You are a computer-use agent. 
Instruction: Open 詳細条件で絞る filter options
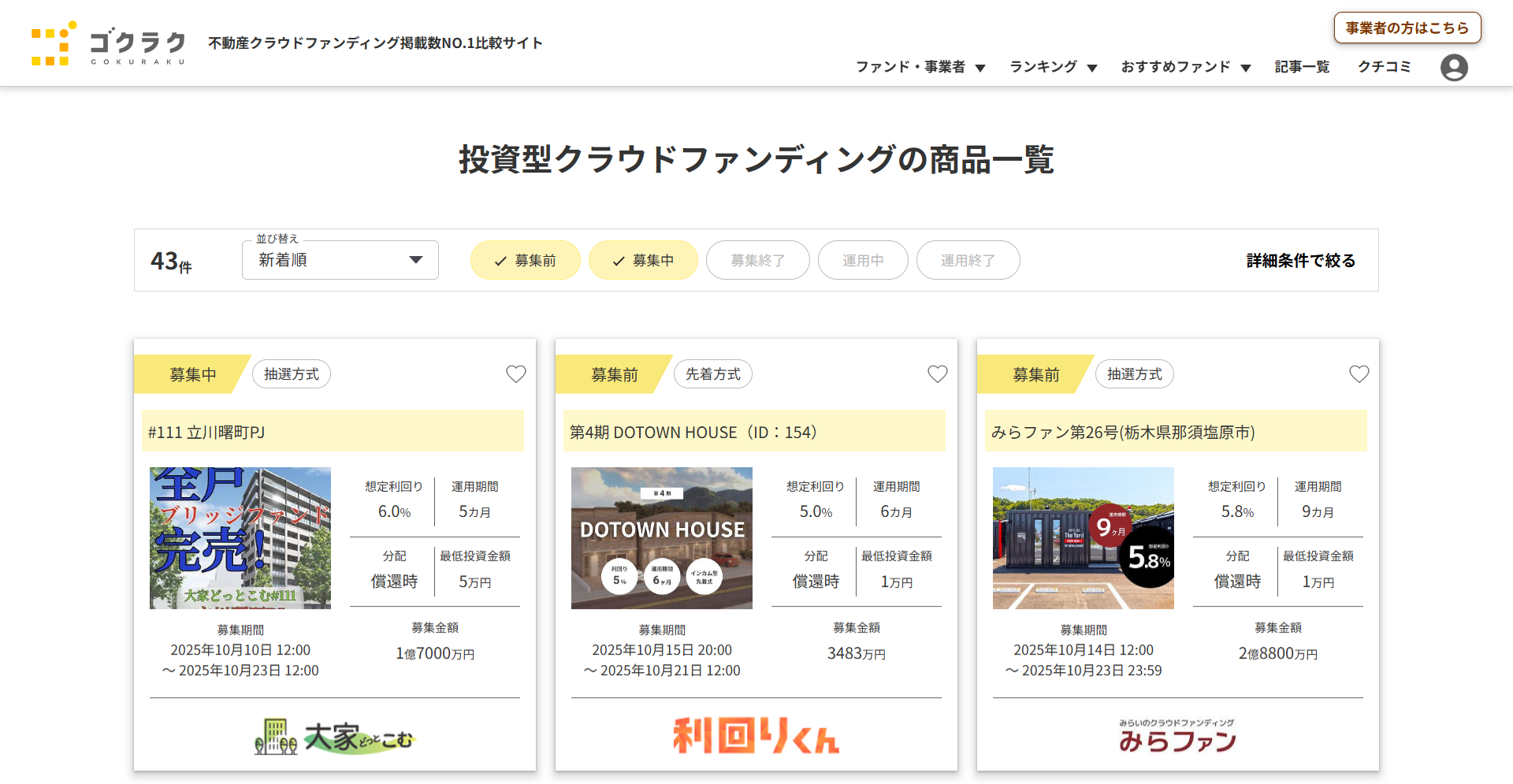(1300, 261)
